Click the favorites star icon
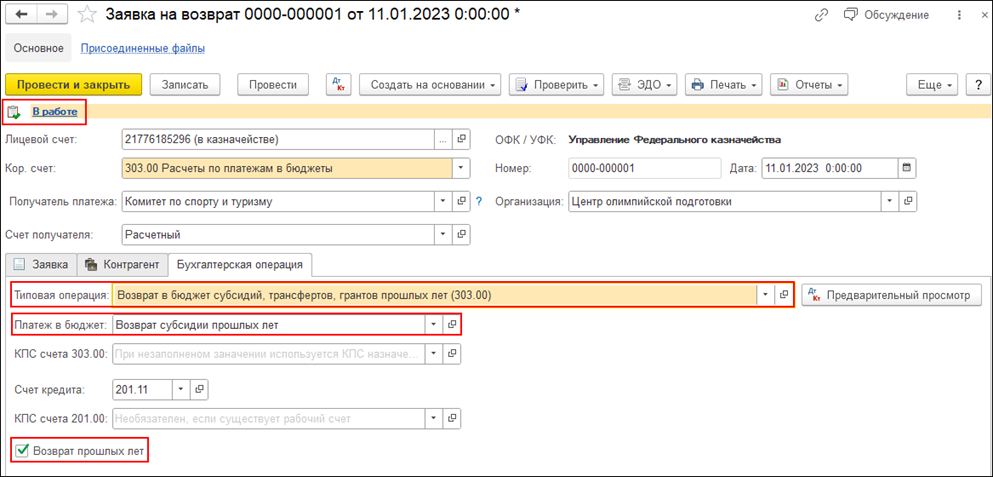The height and width of the screenshot is (477, 993). click(x=87, y=15)
